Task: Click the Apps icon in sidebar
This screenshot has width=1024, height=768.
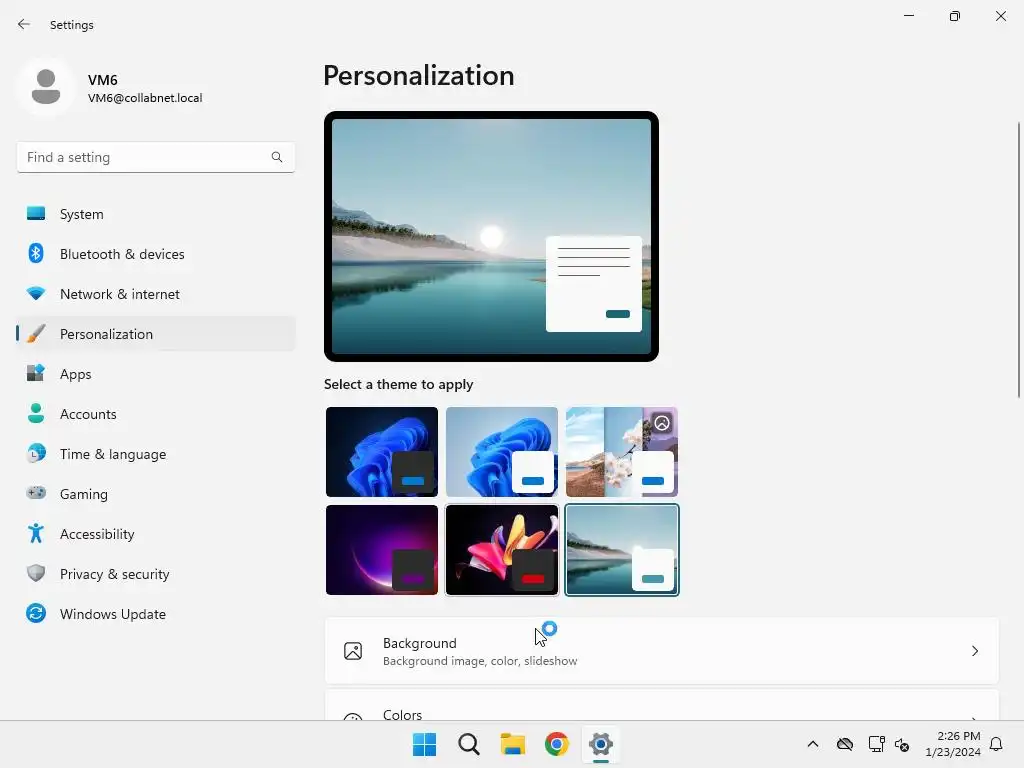Action: (x=36, y=374)
